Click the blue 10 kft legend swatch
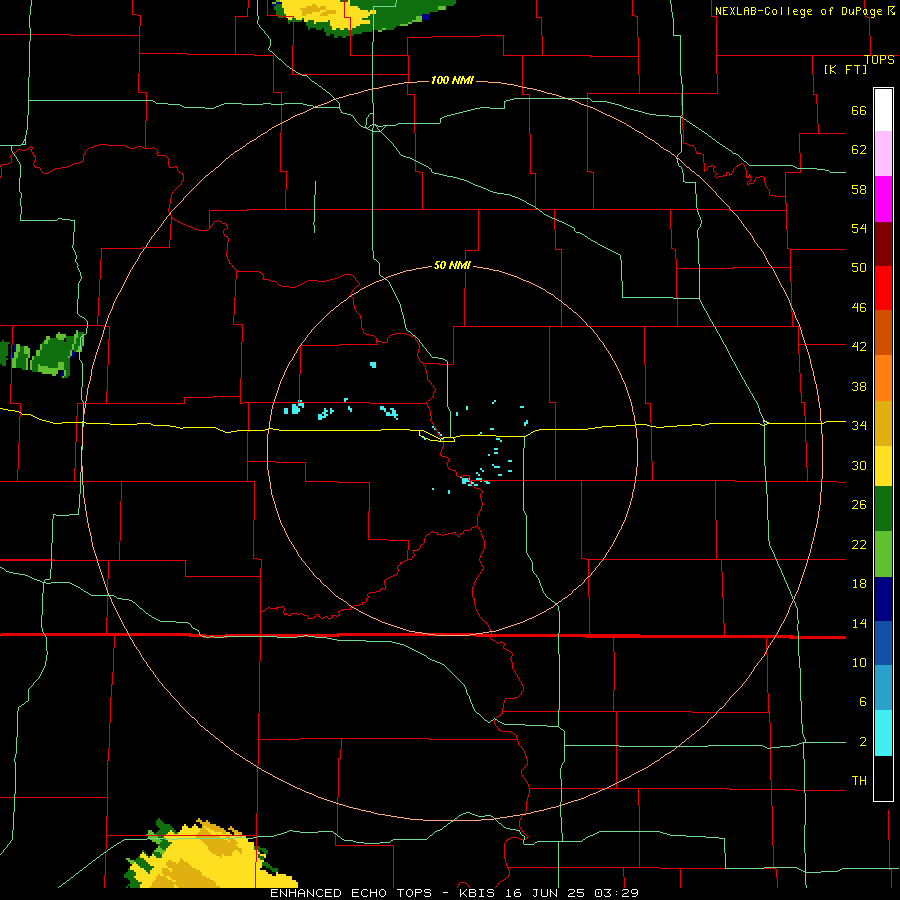 tap(883, 643)
